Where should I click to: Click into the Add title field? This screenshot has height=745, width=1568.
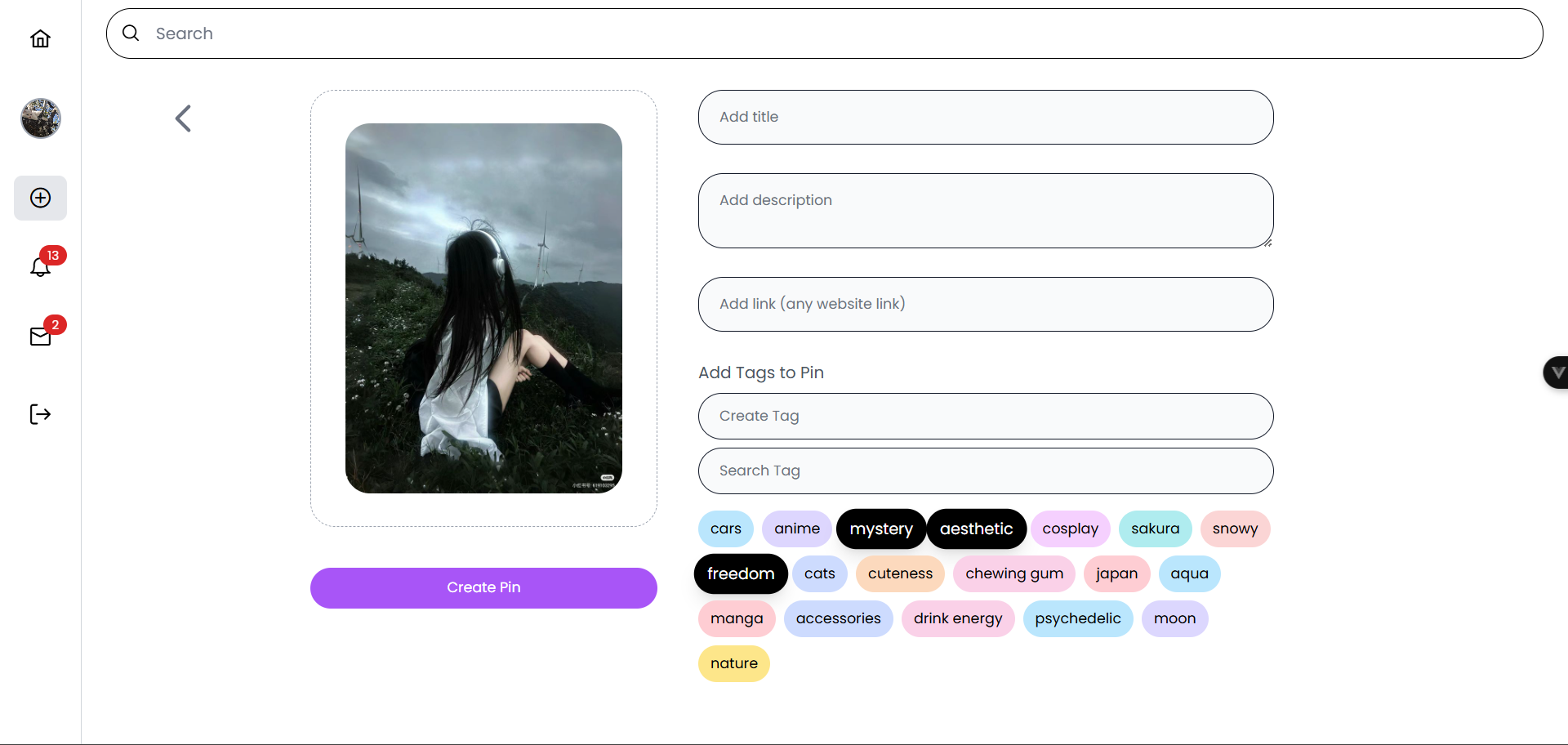985,117
